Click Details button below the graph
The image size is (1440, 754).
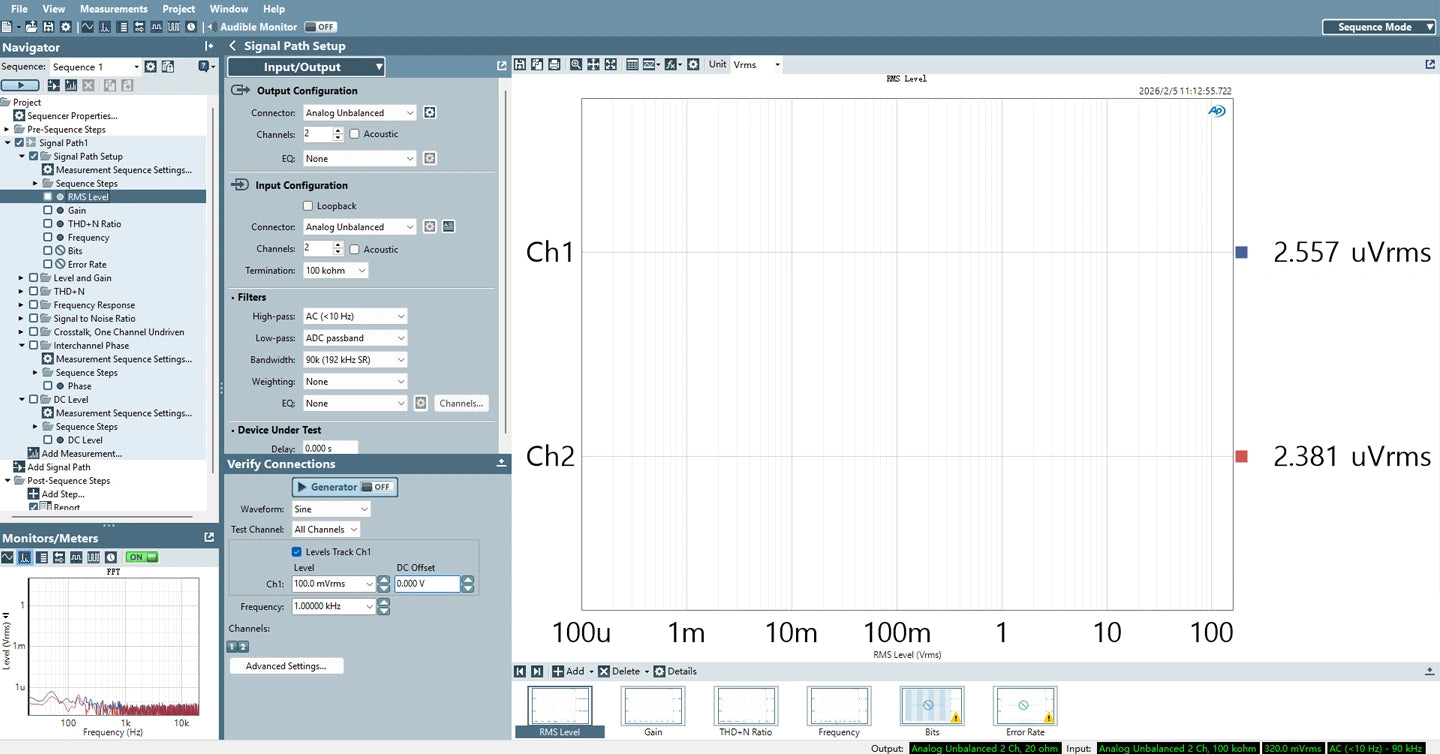pyautogui.click(x=675, y=671)
